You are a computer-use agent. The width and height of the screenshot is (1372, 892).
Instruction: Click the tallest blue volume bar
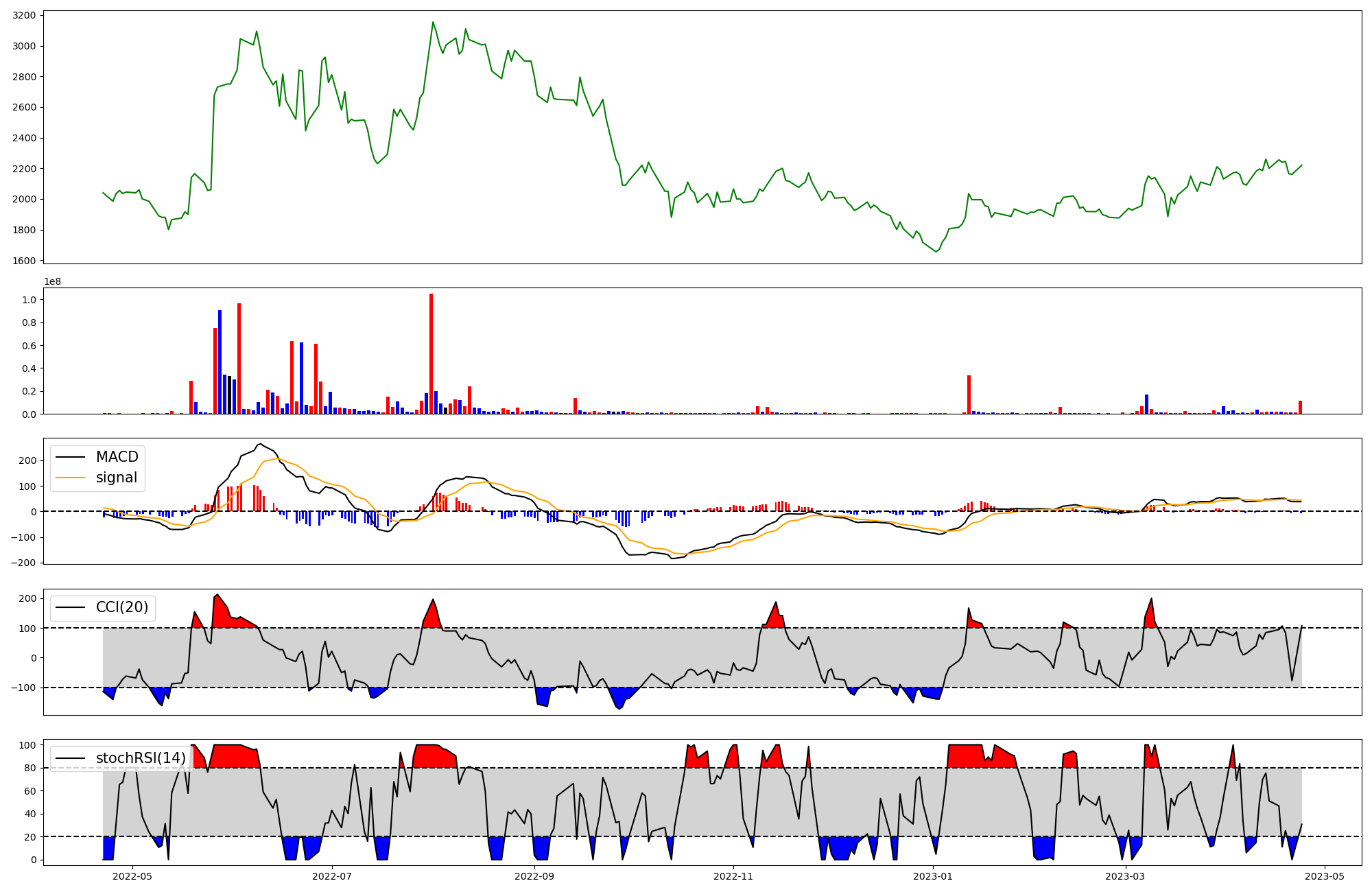pos(220,362)
